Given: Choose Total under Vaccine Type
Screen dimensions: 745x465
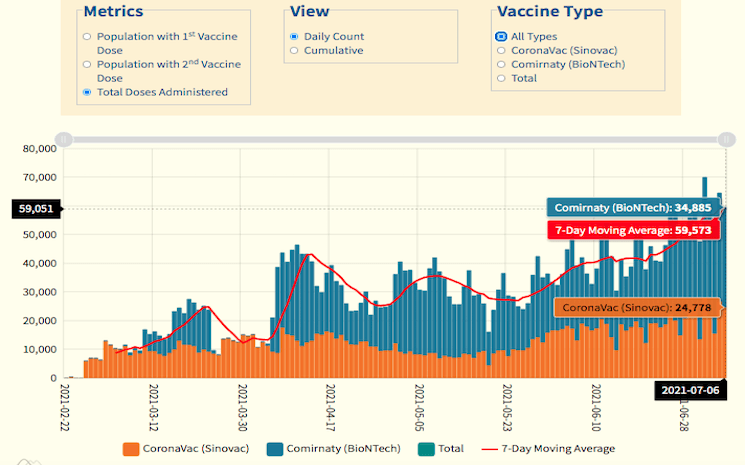Looking at the screenshot, I should (501, 78).
